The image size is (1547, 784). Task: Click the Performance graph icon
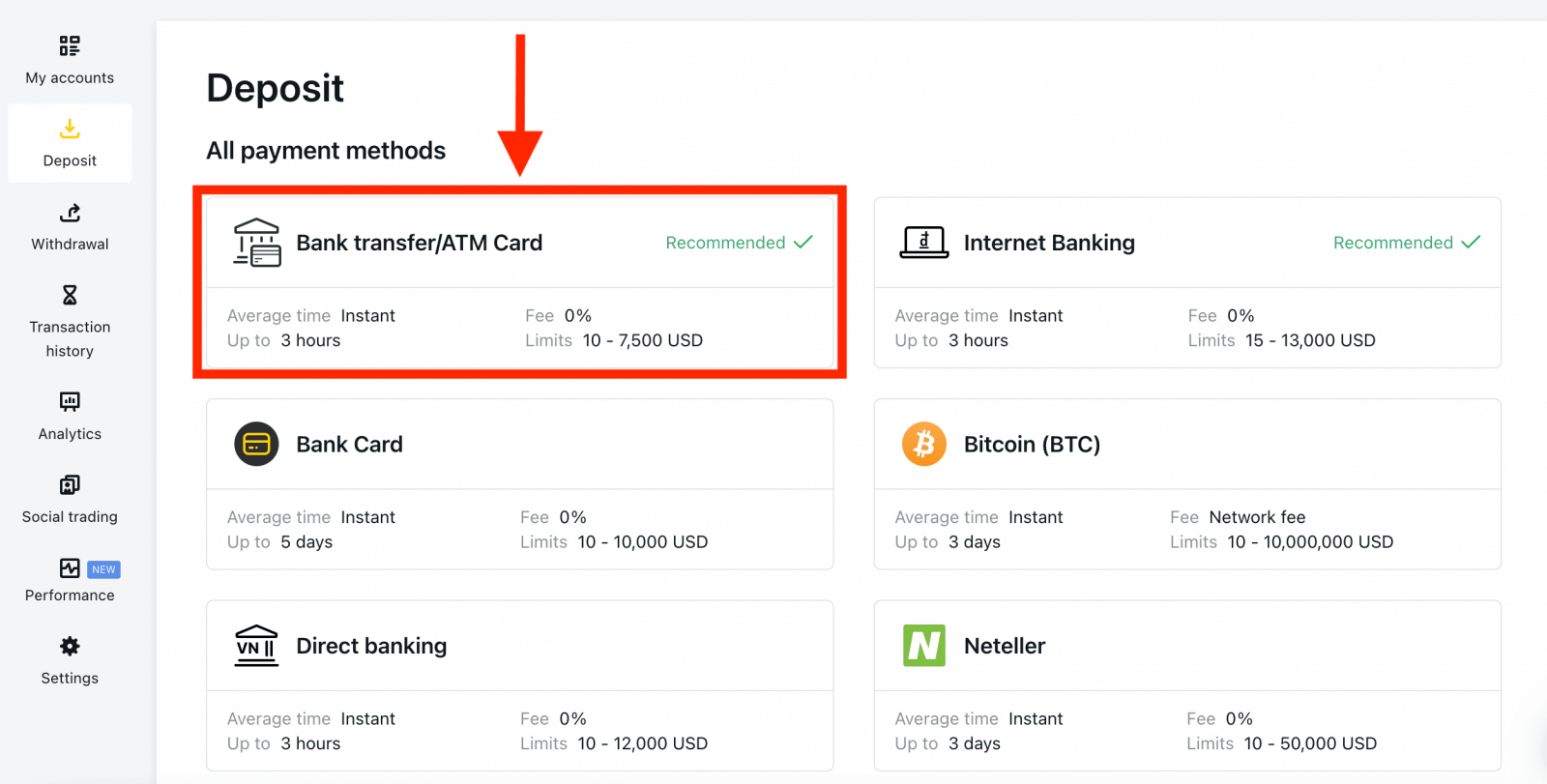coord(70,568)
